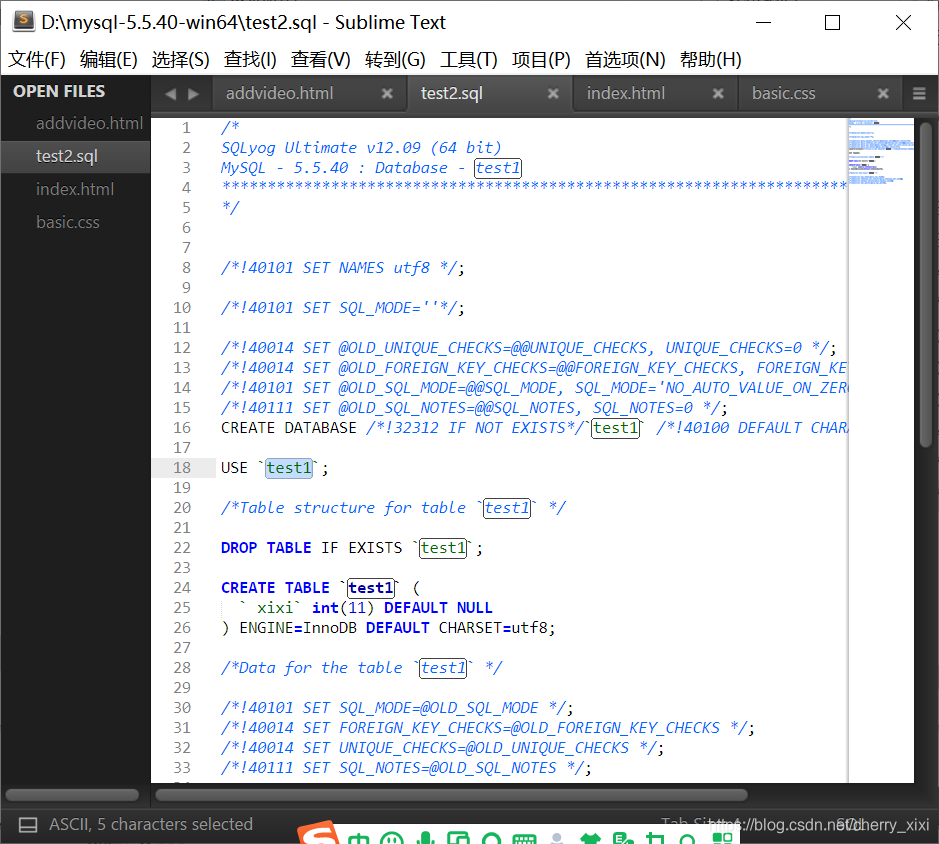
Task: Click the boxed test1 on line 3
Action: (498, 168)
